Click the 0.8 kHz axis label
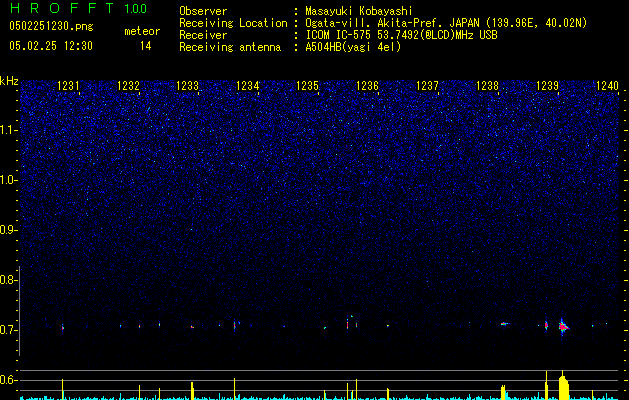Viewport: 629px width, 400px height. [9, 280]
